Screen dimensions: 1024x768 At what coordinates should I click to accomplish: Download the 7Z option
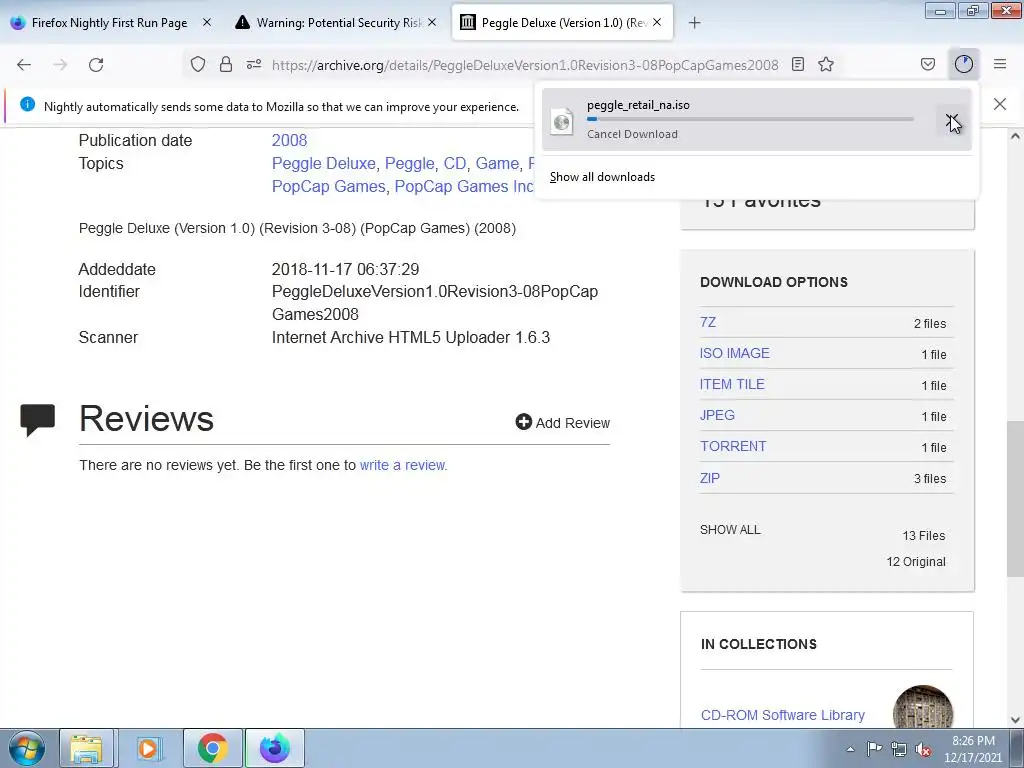point(708,322)
